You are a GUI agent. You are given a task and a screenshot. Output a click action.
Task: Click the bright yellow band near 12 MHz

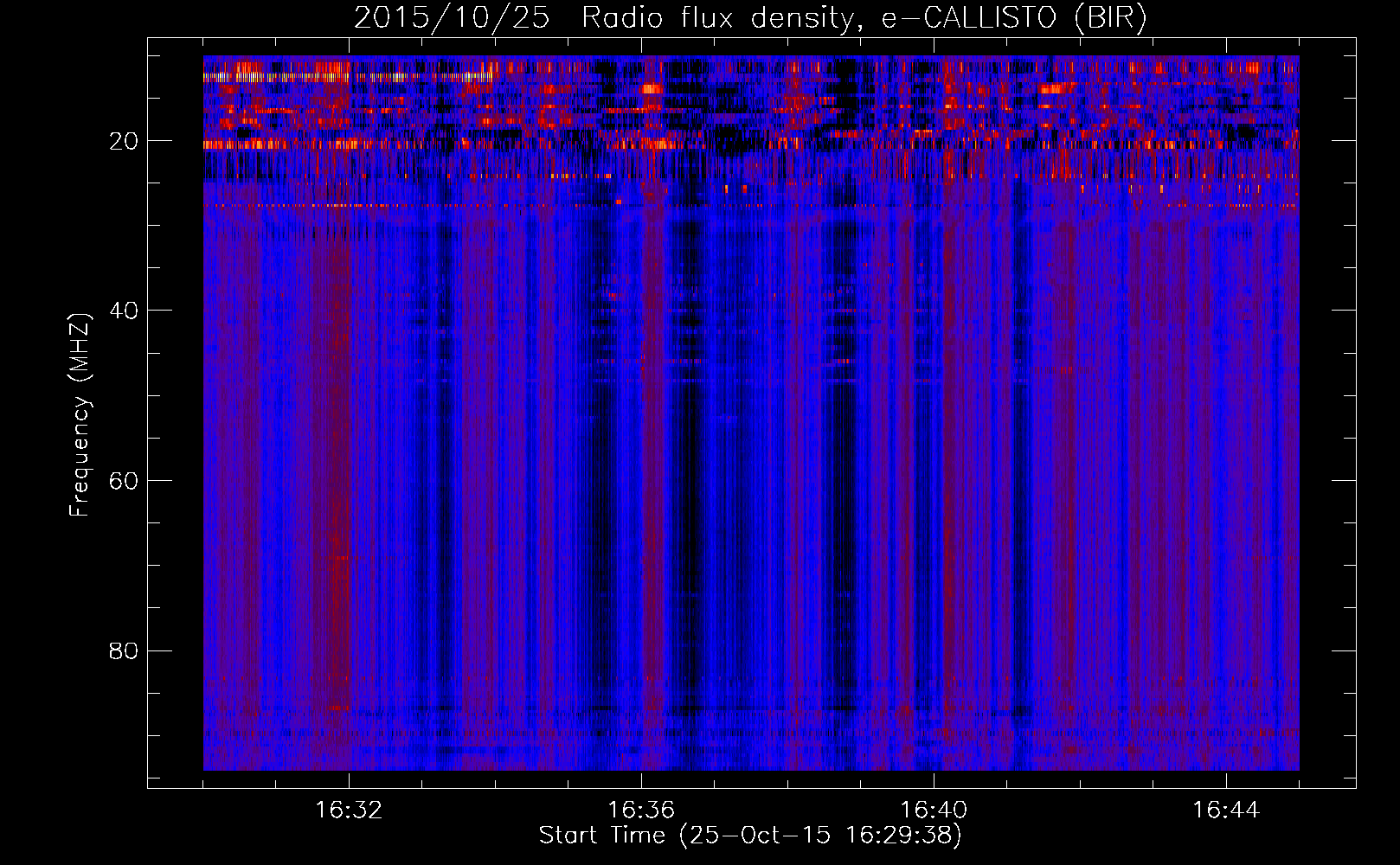[x=346, y=77]
